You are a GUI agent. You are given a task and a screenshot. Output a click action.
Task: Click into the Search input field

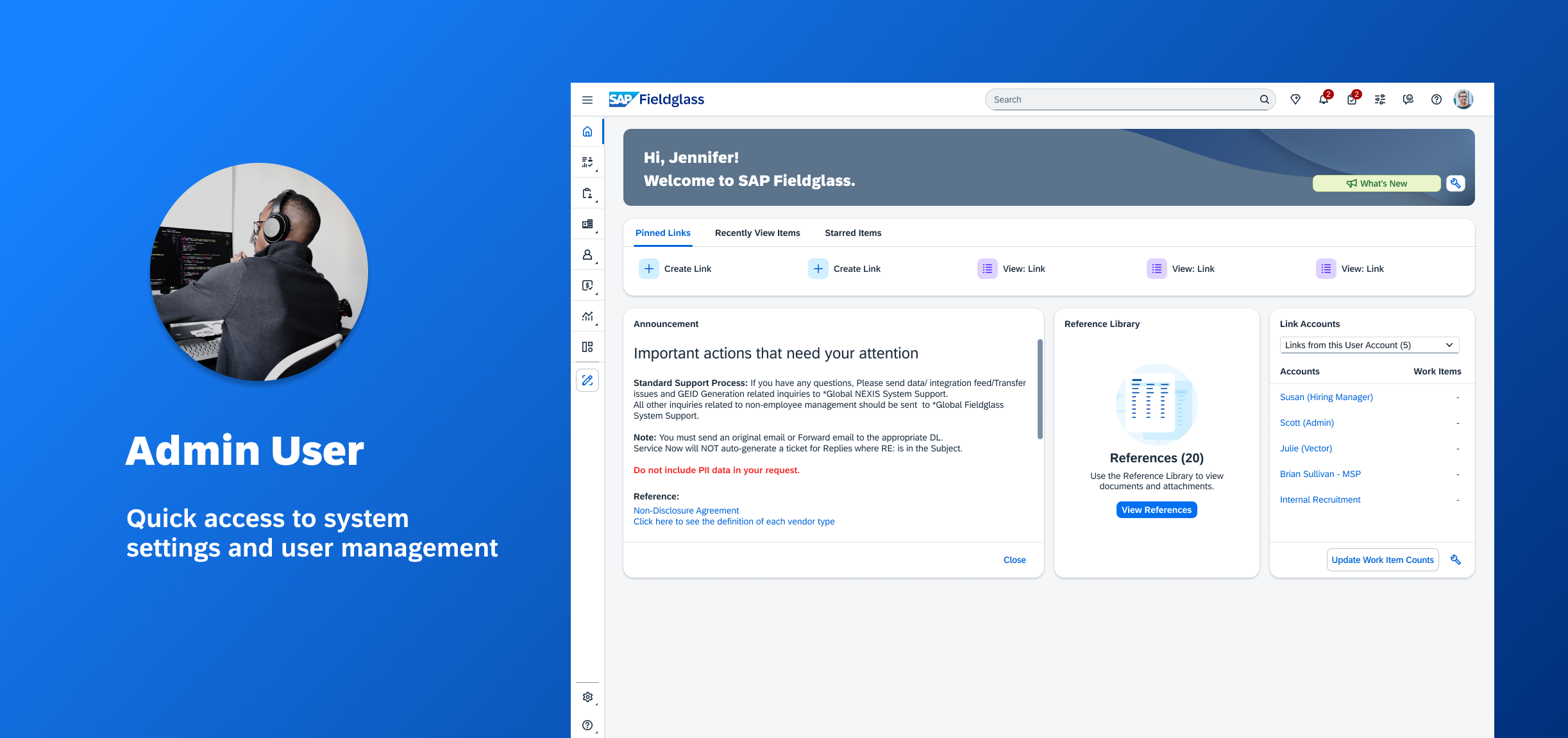[1122, 99]
